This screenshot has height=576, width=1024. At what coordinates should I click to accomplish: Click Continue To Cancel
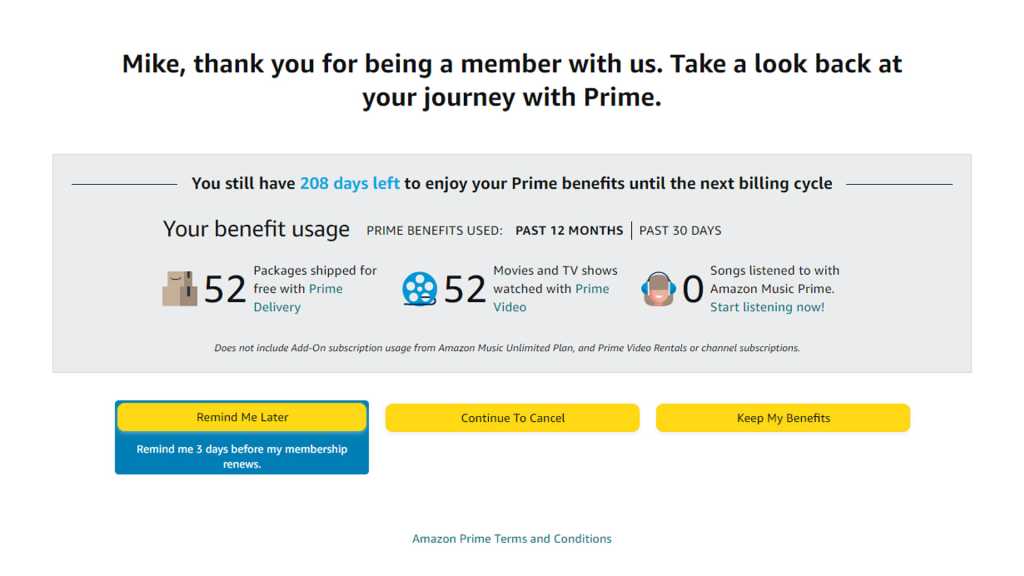click(x=511, y=417)
